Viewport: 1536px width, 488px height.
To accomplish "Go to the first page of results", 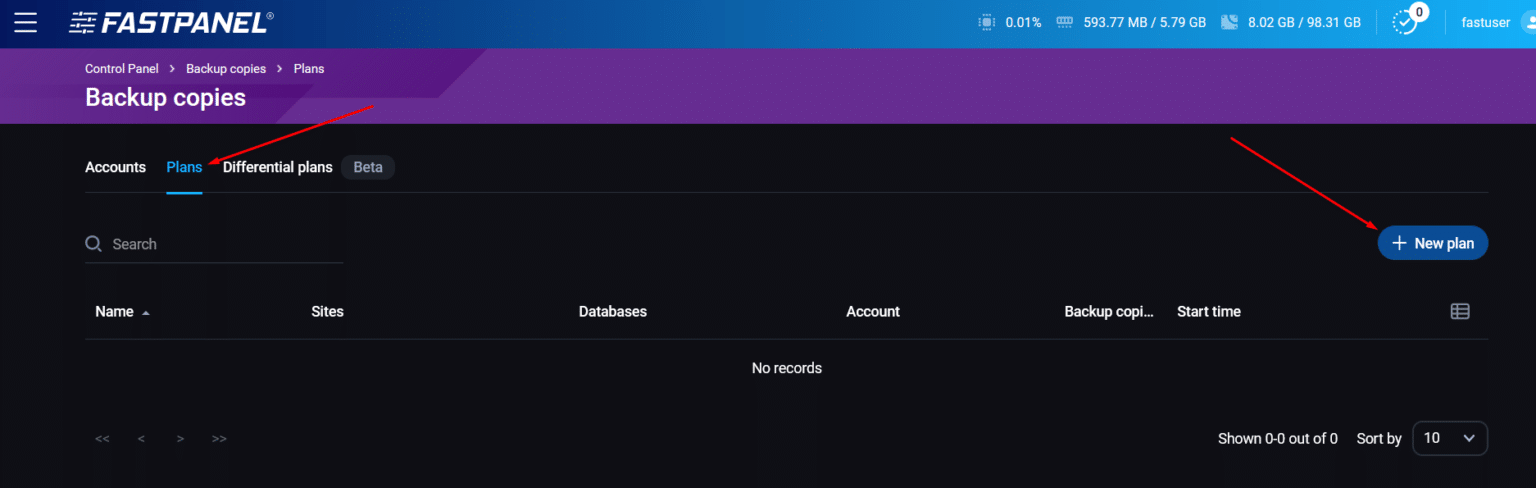I will coord(102,439).
